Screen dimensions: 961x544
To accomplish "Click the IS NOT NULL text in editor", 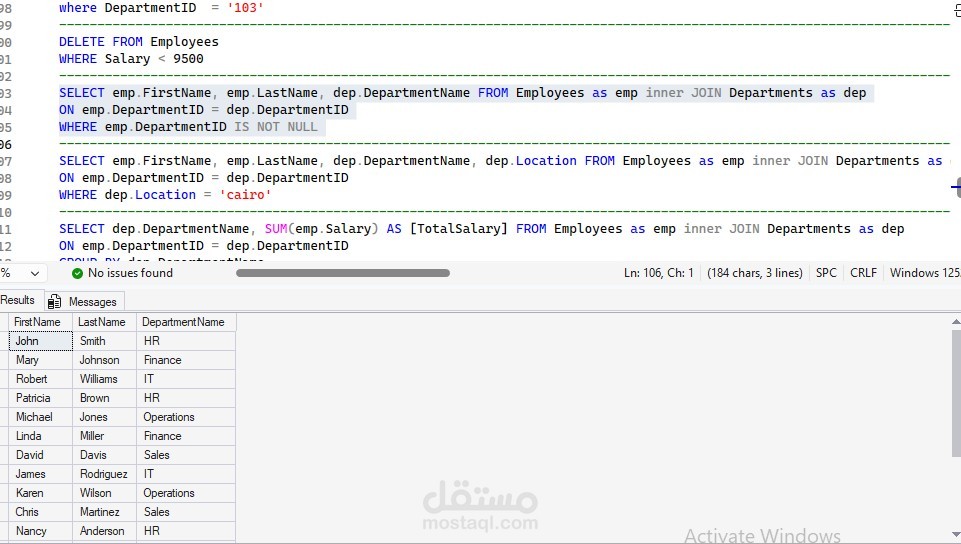I will [x=276, y=127].
